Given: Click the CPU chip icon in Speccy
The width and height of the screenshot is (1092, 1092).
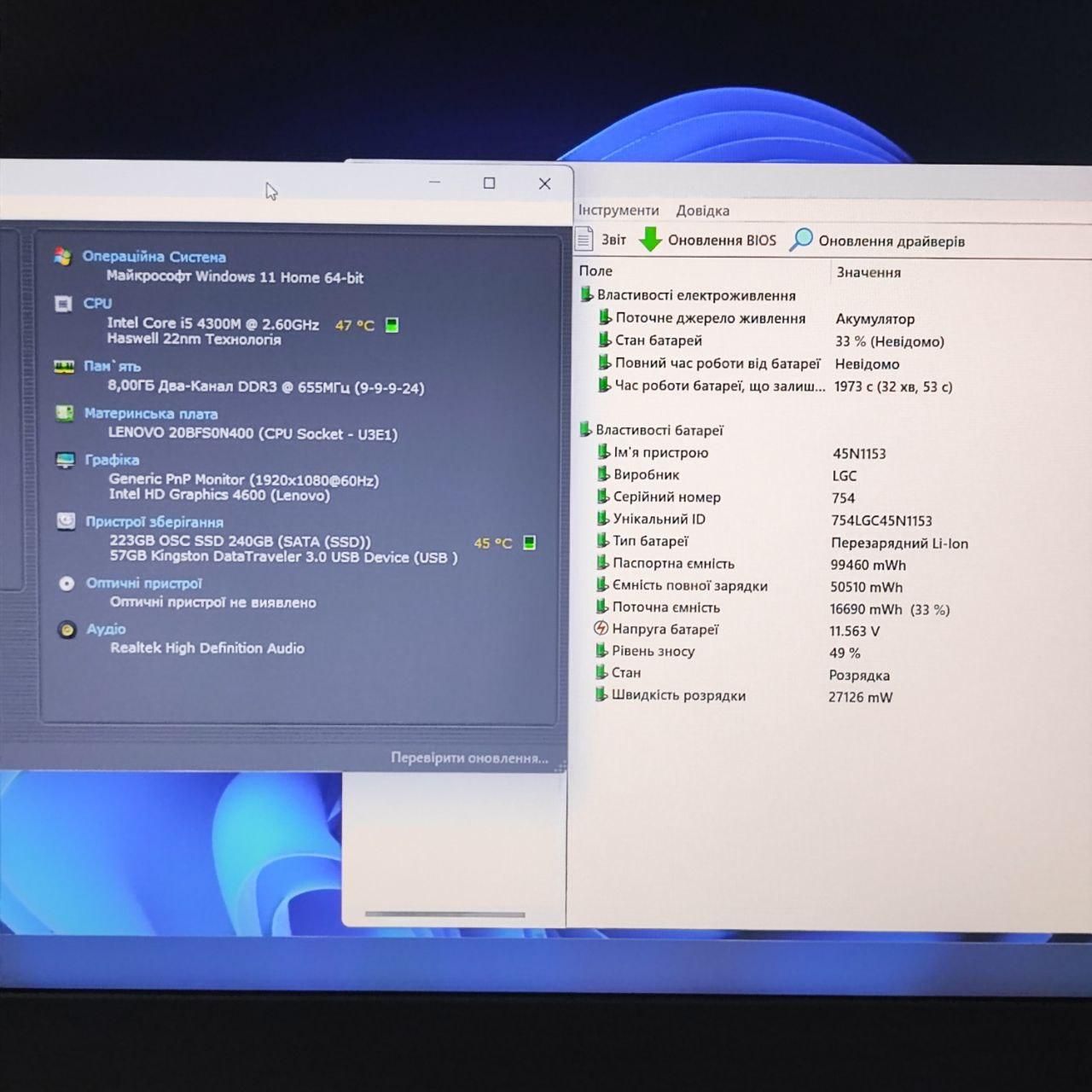Looking at the screenshot, I should pos(63,304).
